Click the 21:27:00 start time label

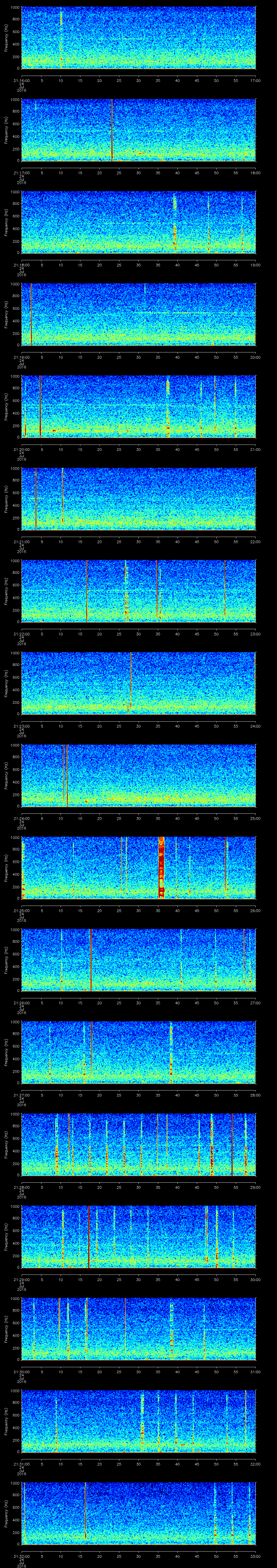coord(21,1095)
